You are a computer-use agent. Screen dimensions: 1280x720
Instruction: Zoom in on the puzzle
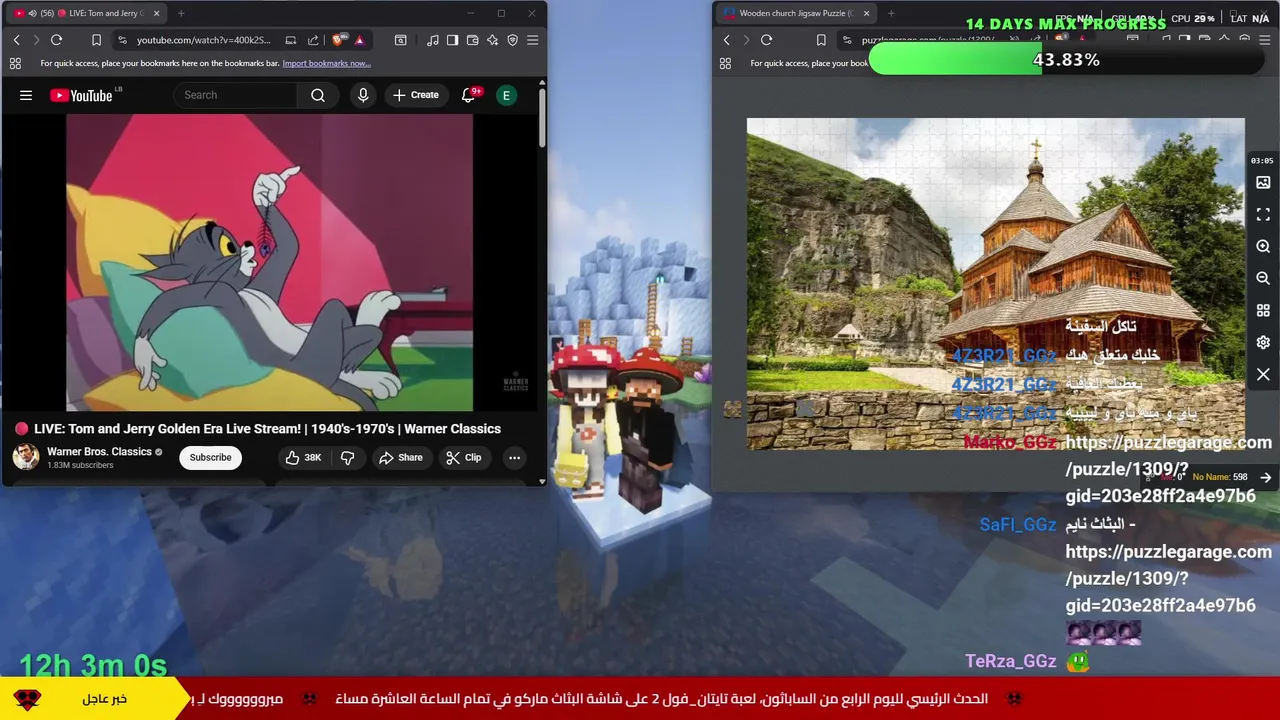[1263, 246]
